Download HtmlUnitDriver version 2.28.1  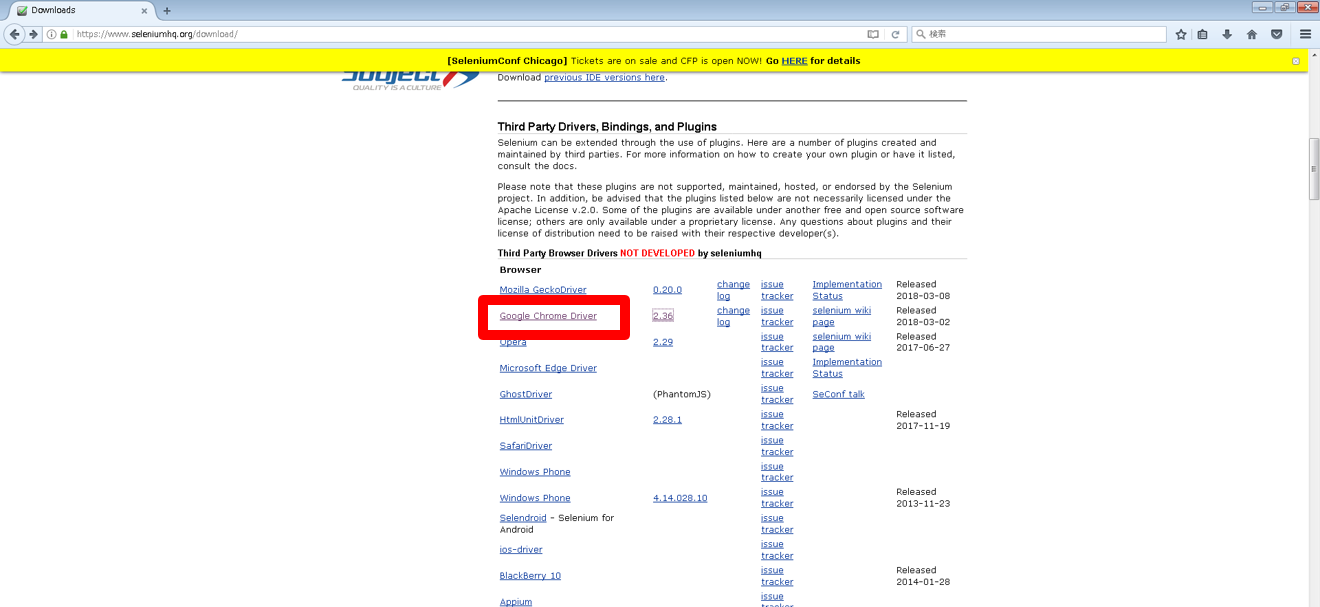pos(667,420)
